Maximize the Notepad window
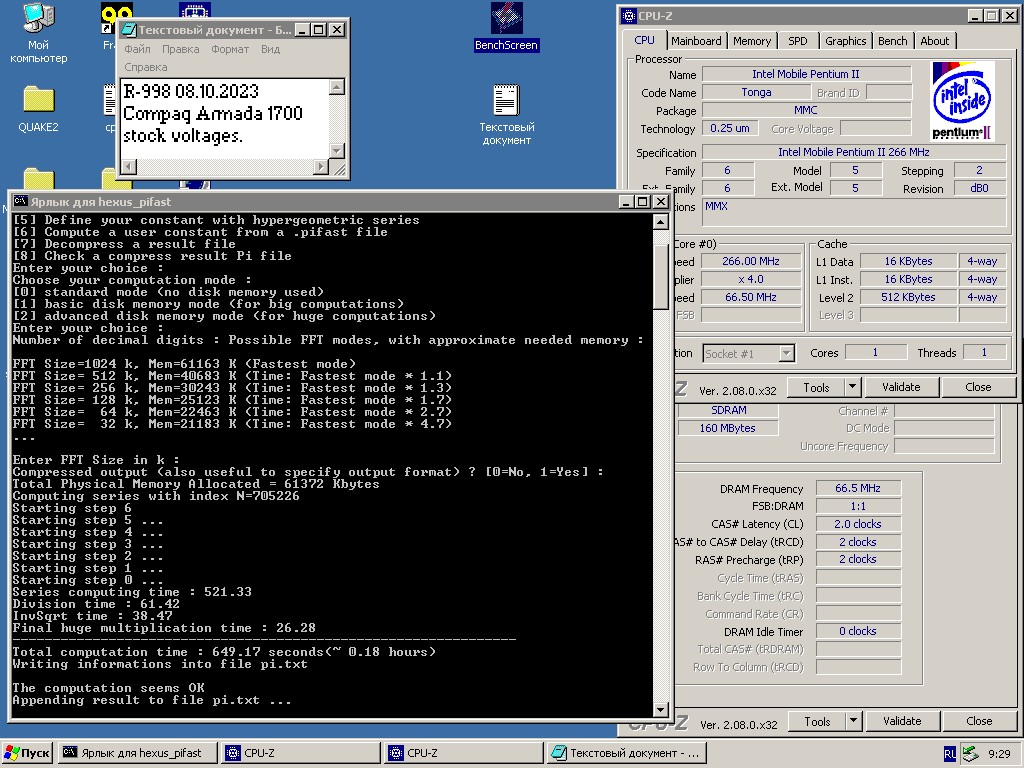The width and height of the screenshot is (1024, 768). click(319, 30)
